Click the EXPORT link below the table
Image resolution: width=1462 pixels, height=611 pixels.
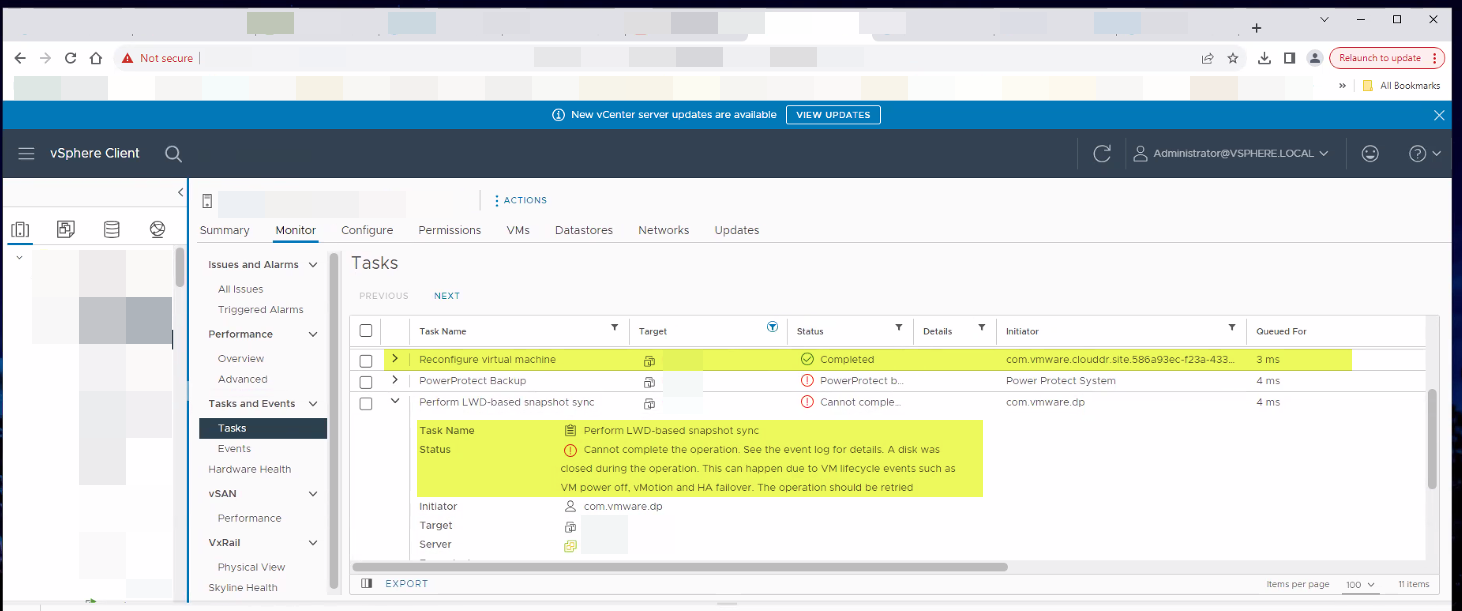(406, 583)
